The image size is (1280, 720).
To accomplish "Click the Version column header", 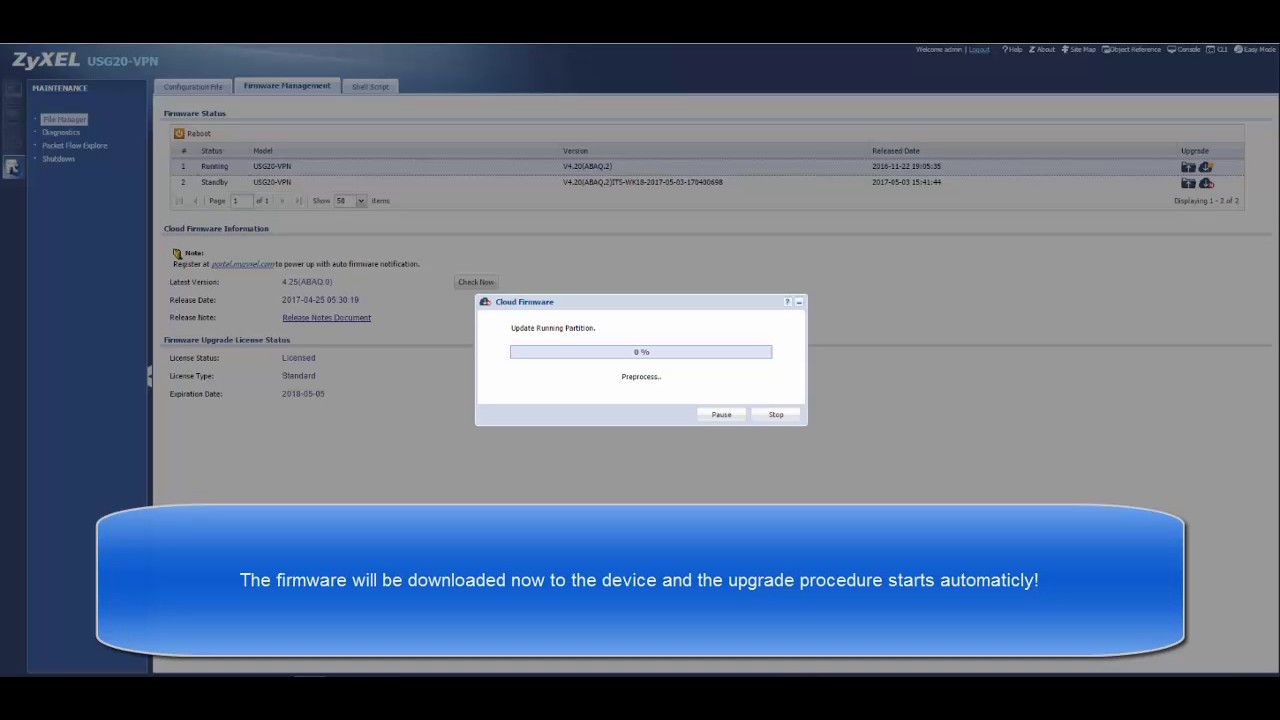I will 575,151.
